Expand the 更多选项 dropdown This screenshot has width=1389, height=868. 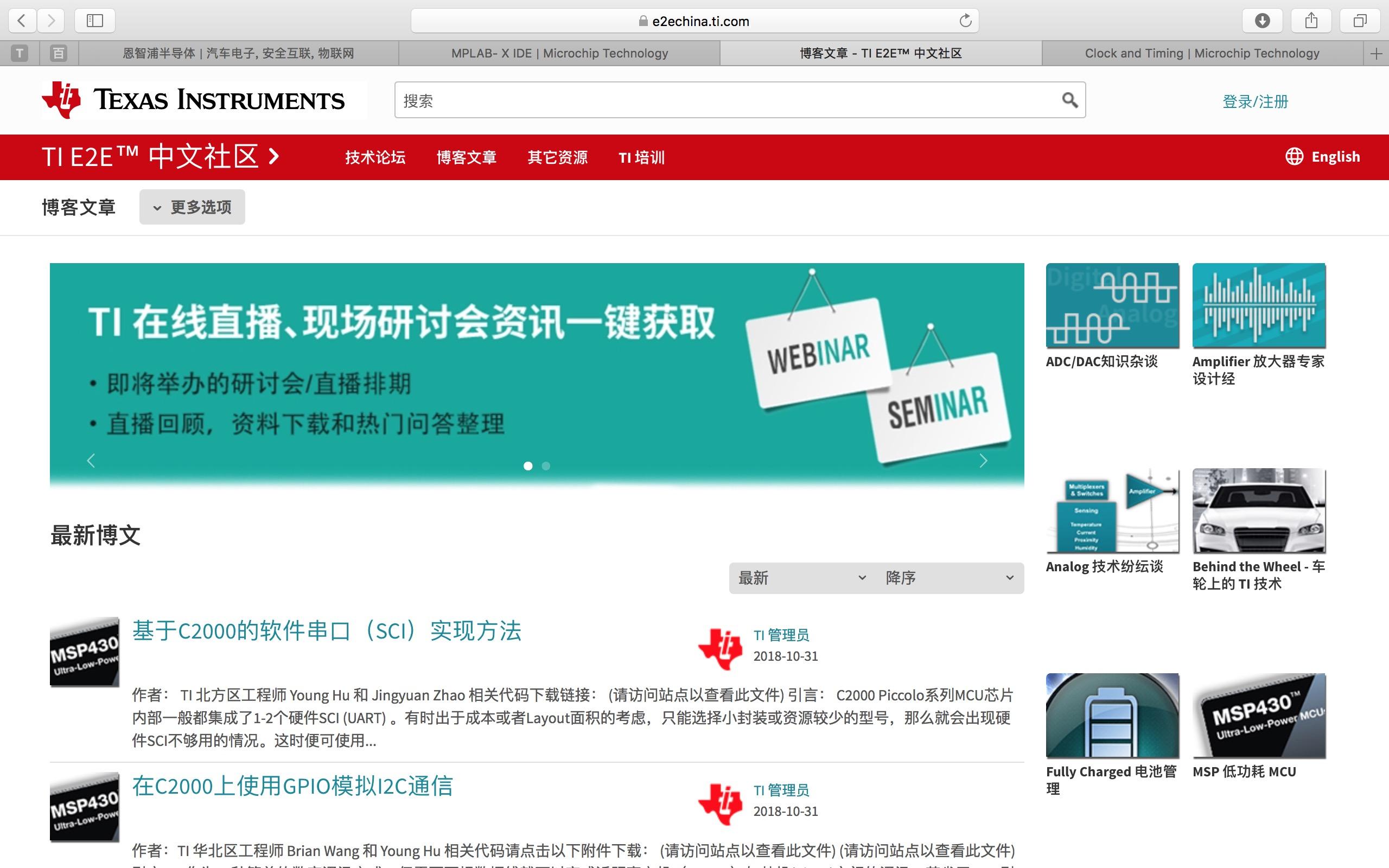(192, 207)
